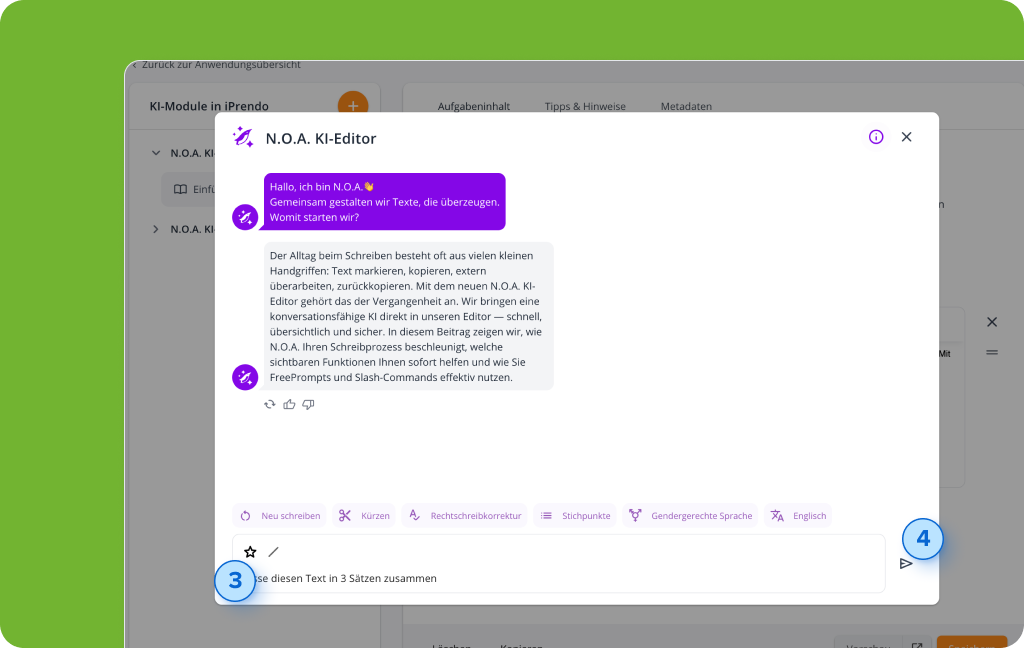Give the response a thumbs down
This screenshot has height=648, width=1024.
pos(308,404)
